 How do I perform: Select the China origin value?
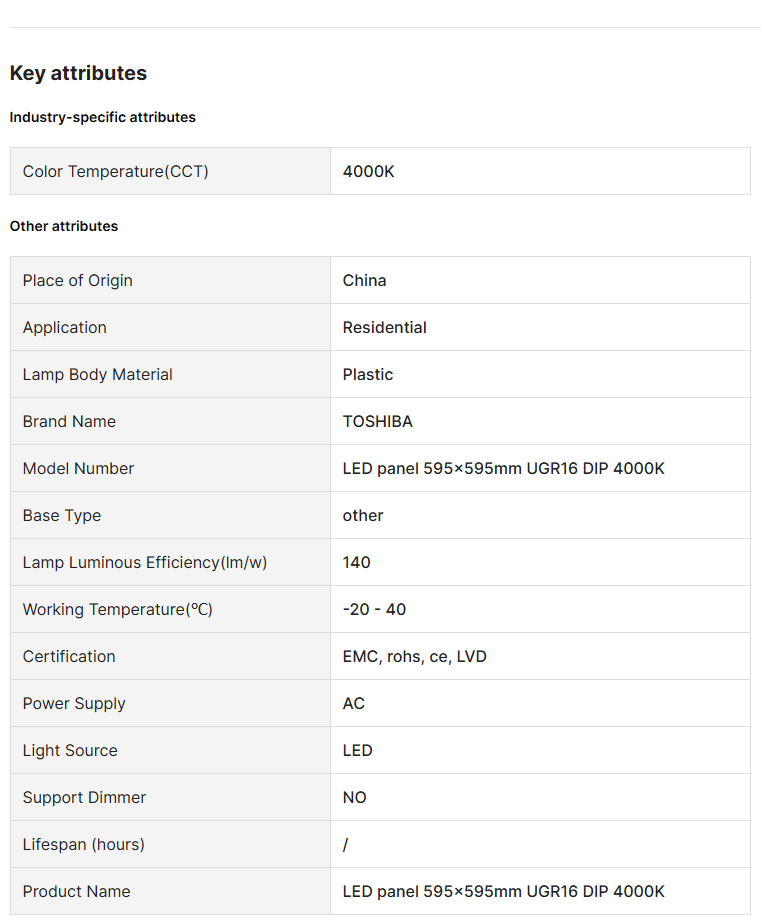coord(365,280)
